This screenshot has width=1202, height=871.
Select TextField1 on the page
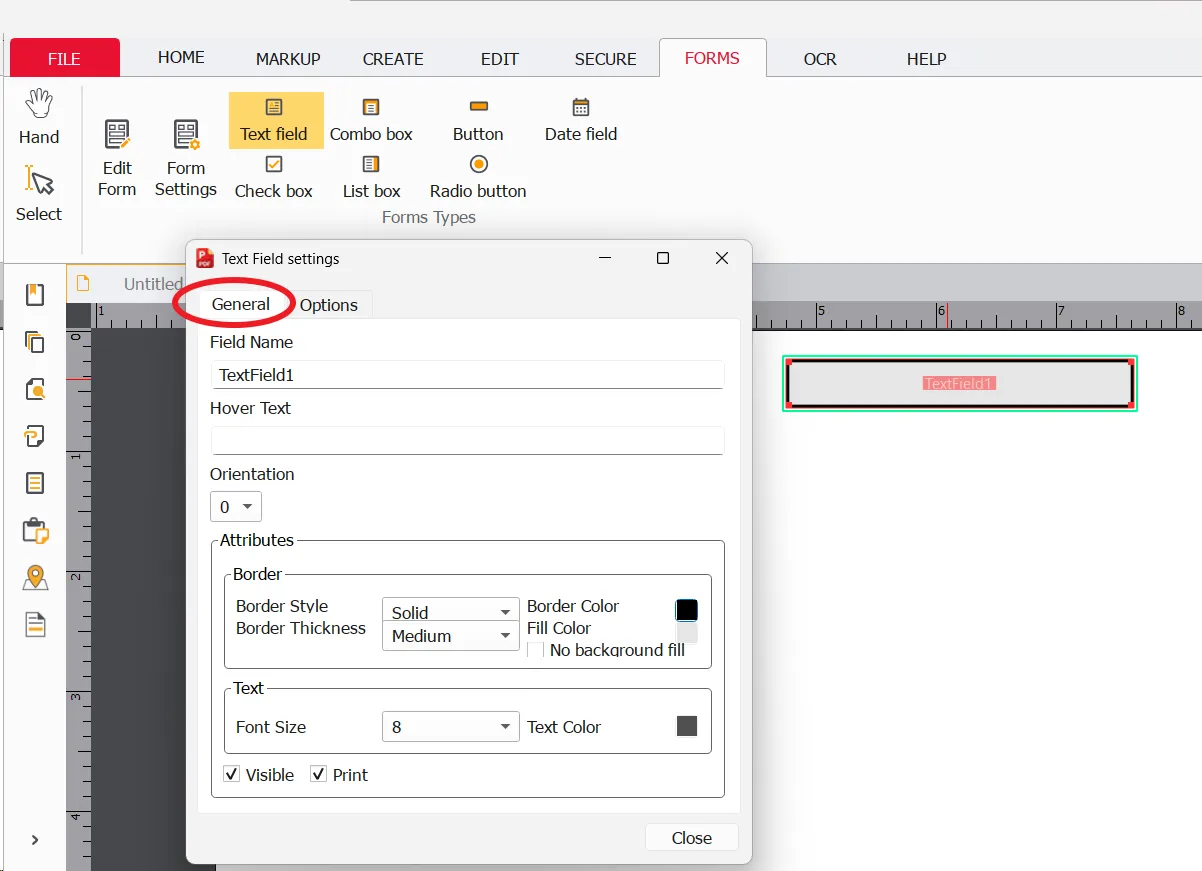960,383
